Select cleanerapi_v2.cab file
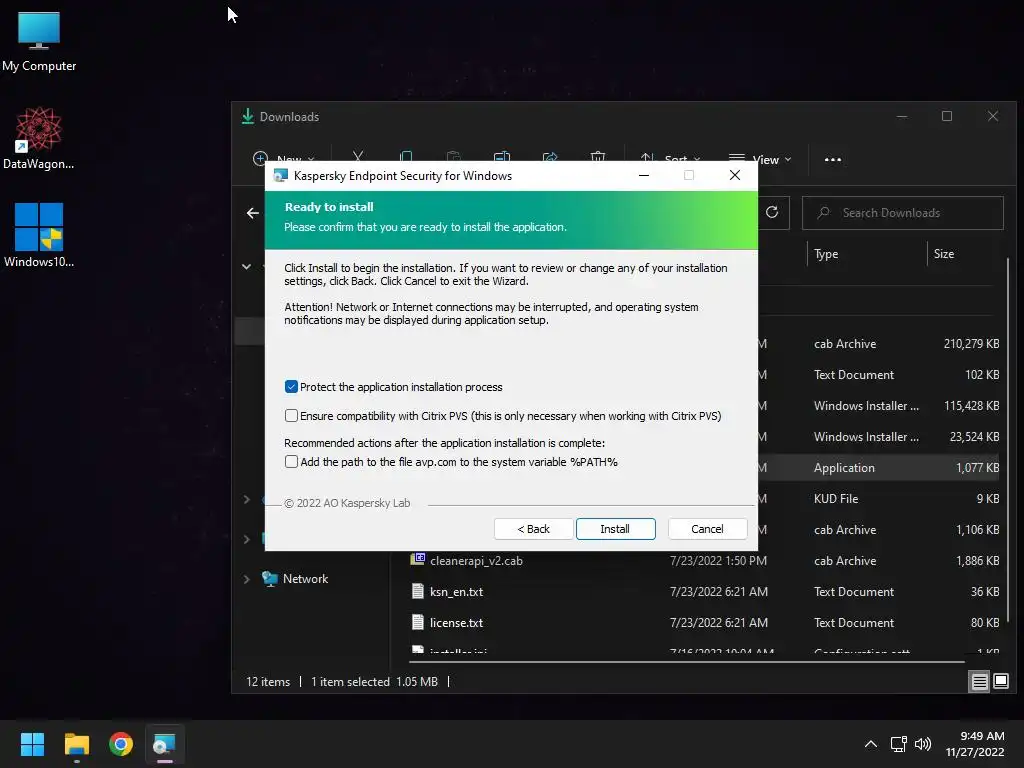Screen dimensions: 1024x768 tap(476, 560)
